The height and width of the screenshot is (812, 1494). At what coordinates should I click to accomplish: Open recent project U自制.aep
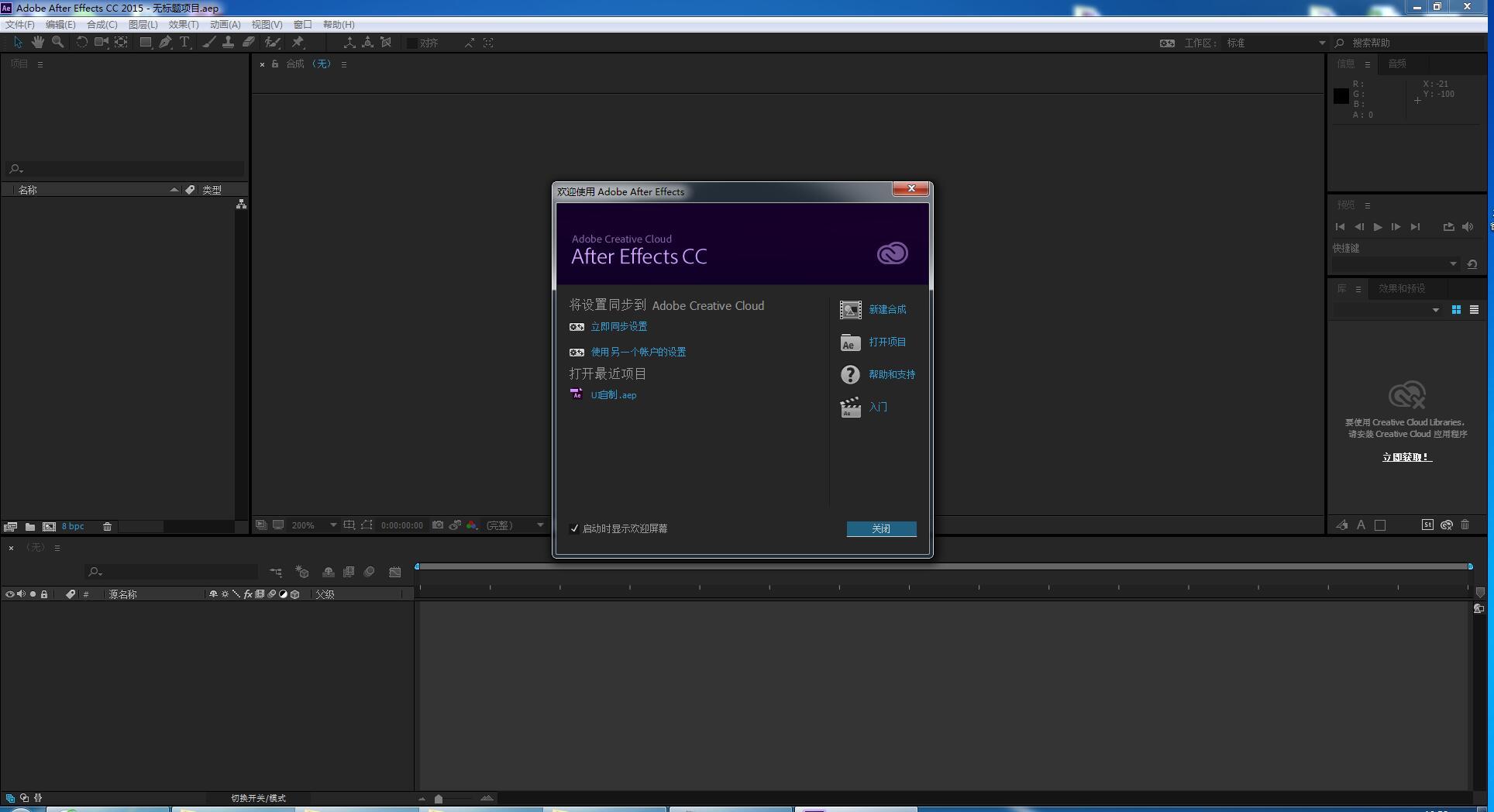point(613,395)
